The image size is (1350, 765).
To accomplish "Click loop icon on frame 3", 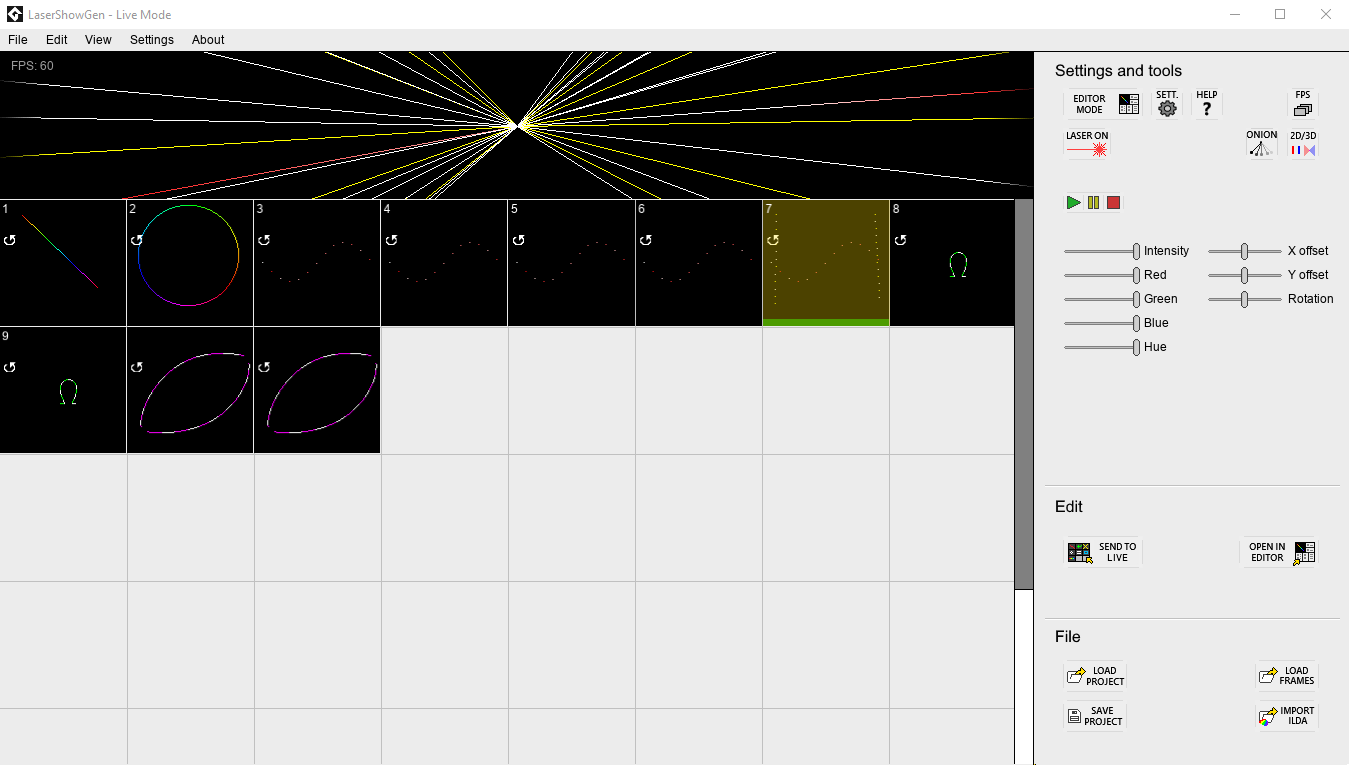I will coord(264,240).
